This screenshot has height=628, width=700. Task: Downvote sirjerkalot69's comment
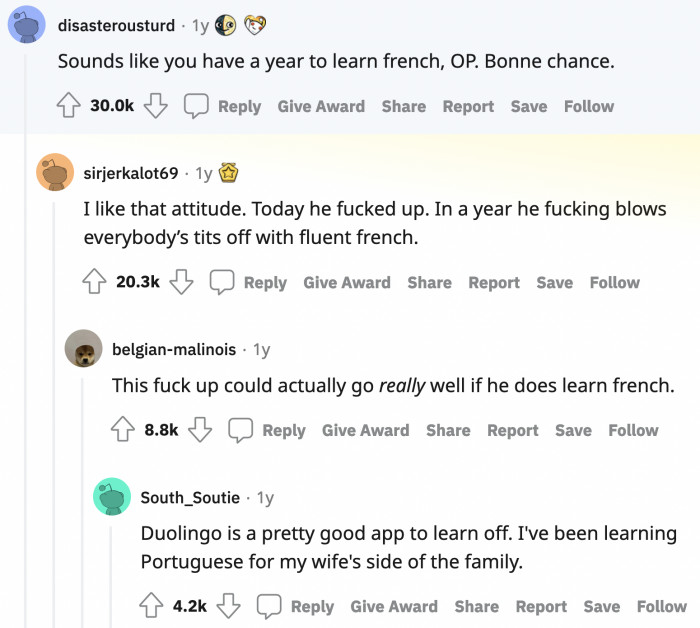(x=181, y=282)
